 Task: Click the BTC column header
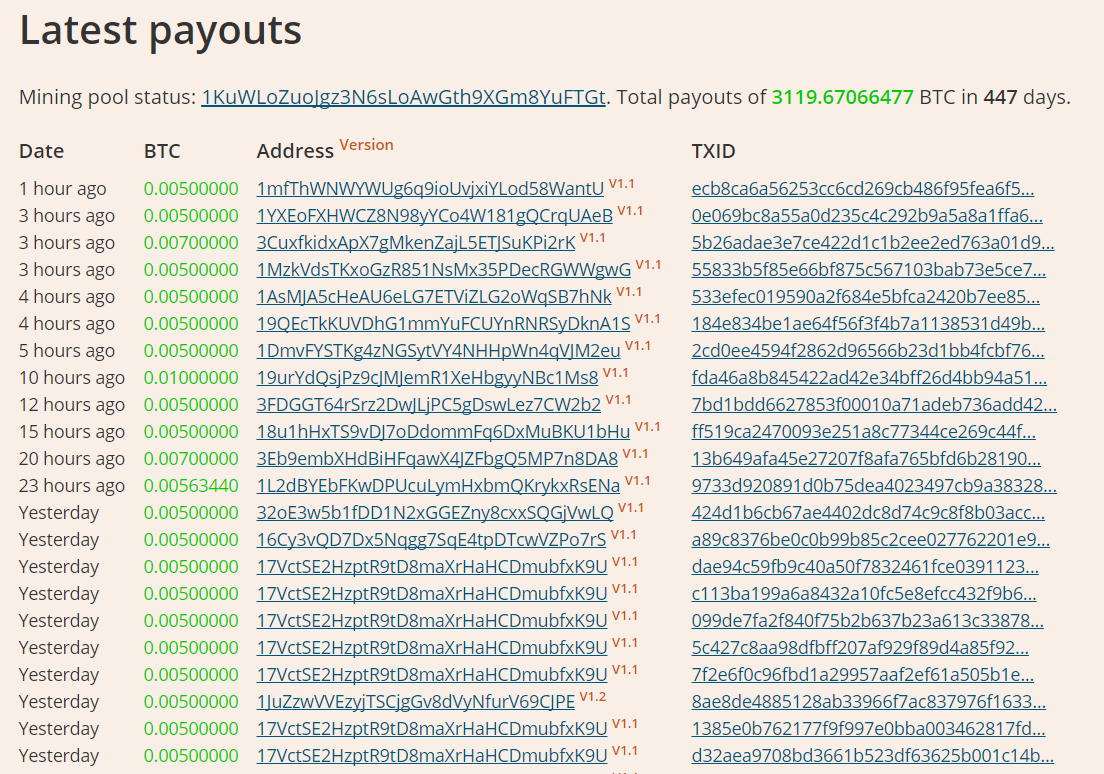162,151
